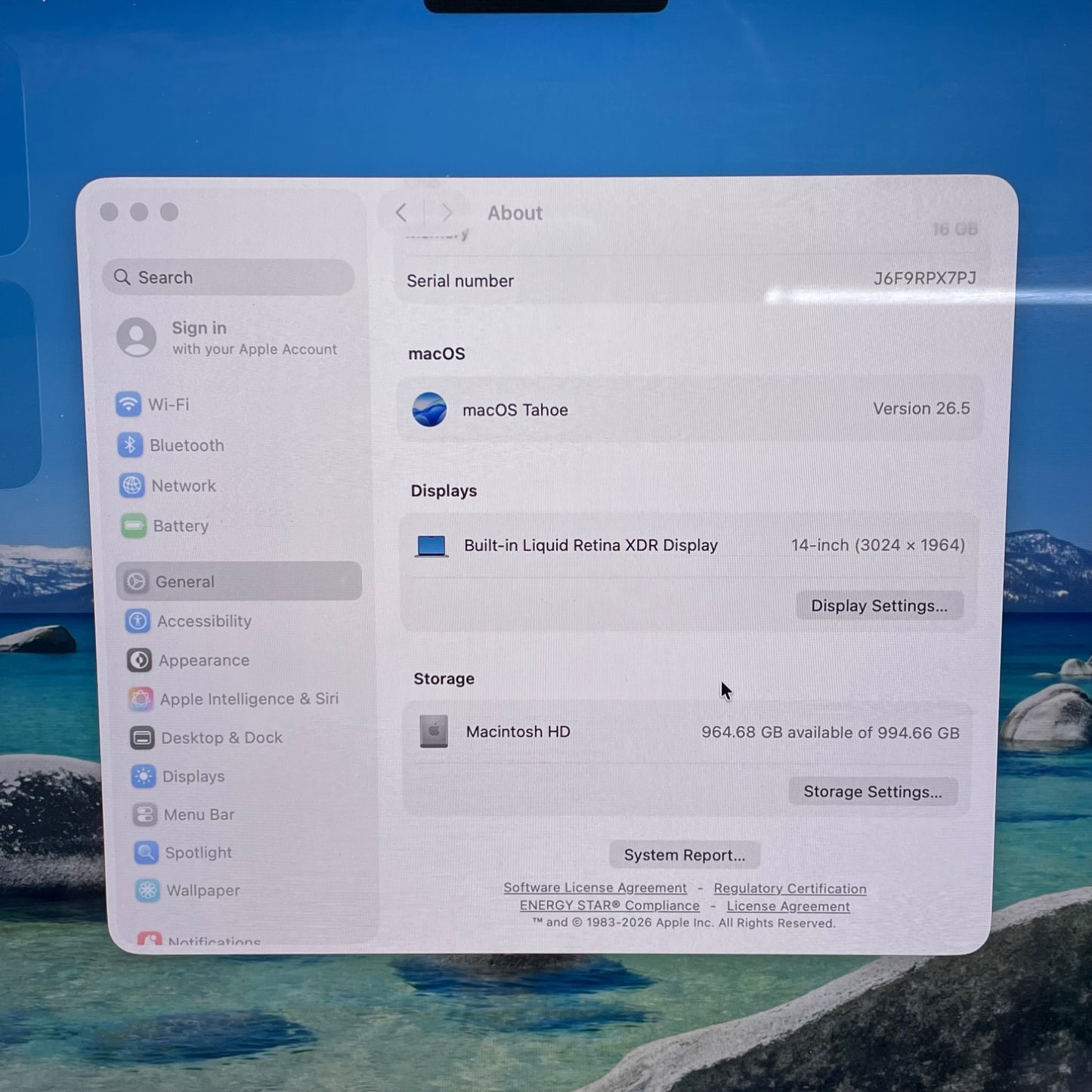Open the Appearance icon in sidebar

tap(139, 660)
